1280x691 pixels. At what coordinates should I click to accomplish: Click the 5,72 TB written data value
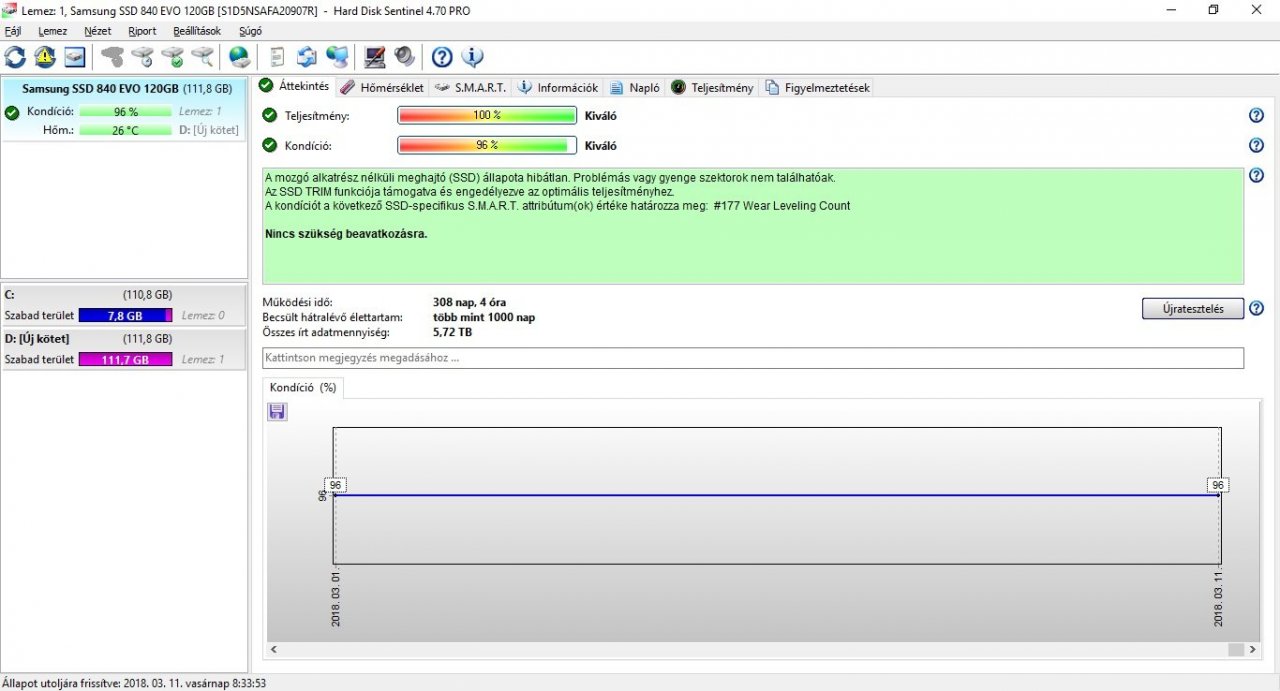coord(452,332)
